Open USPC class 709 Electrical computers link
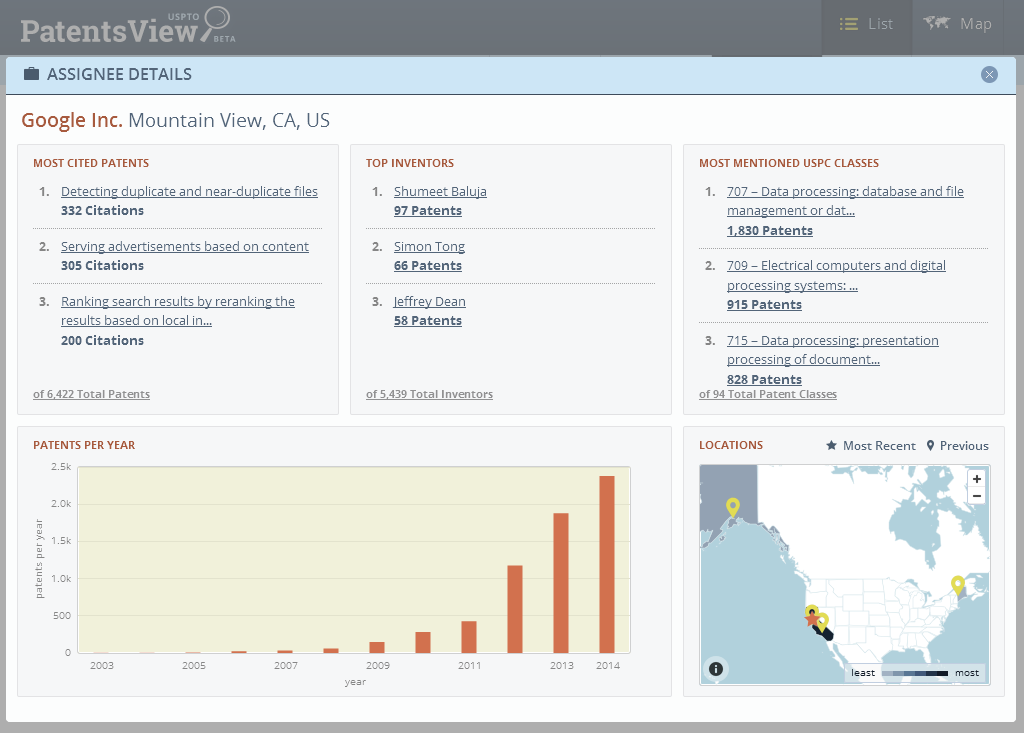The image size is (1024, 733). pyautogui.click(x=836, y=275)
